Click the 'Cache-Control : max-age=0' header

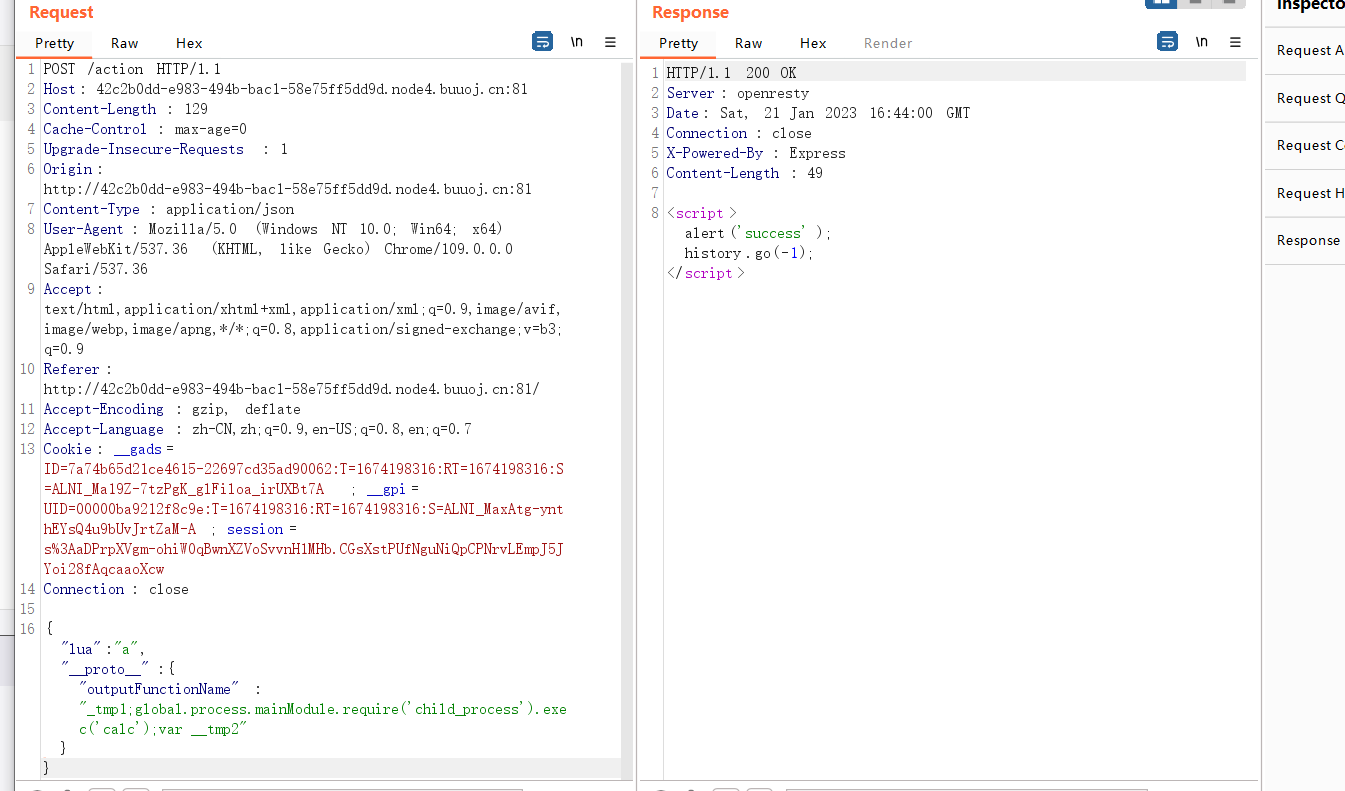(145, 129)
